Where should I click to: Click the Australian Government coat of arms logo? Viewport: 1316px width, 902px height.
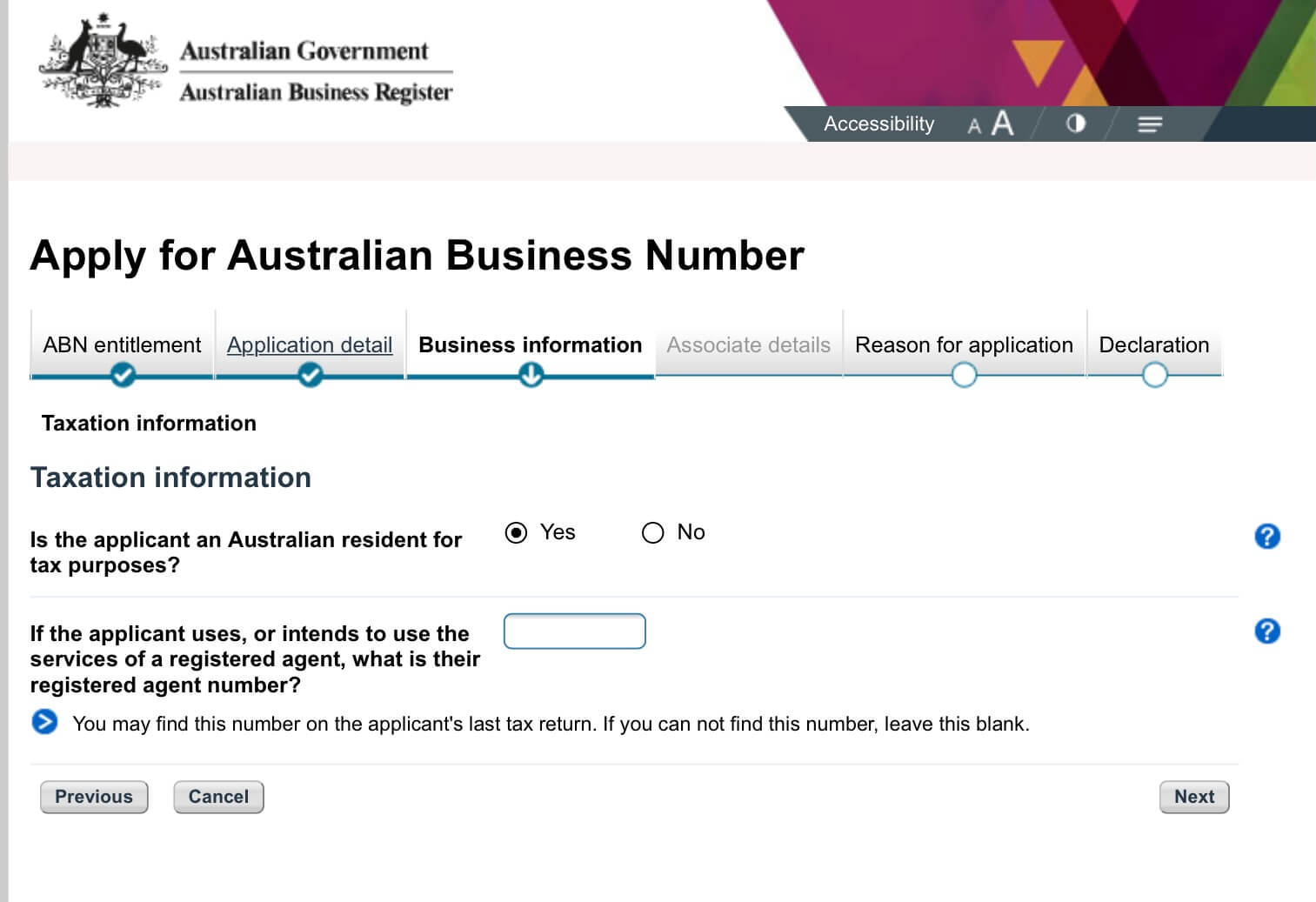103,63
